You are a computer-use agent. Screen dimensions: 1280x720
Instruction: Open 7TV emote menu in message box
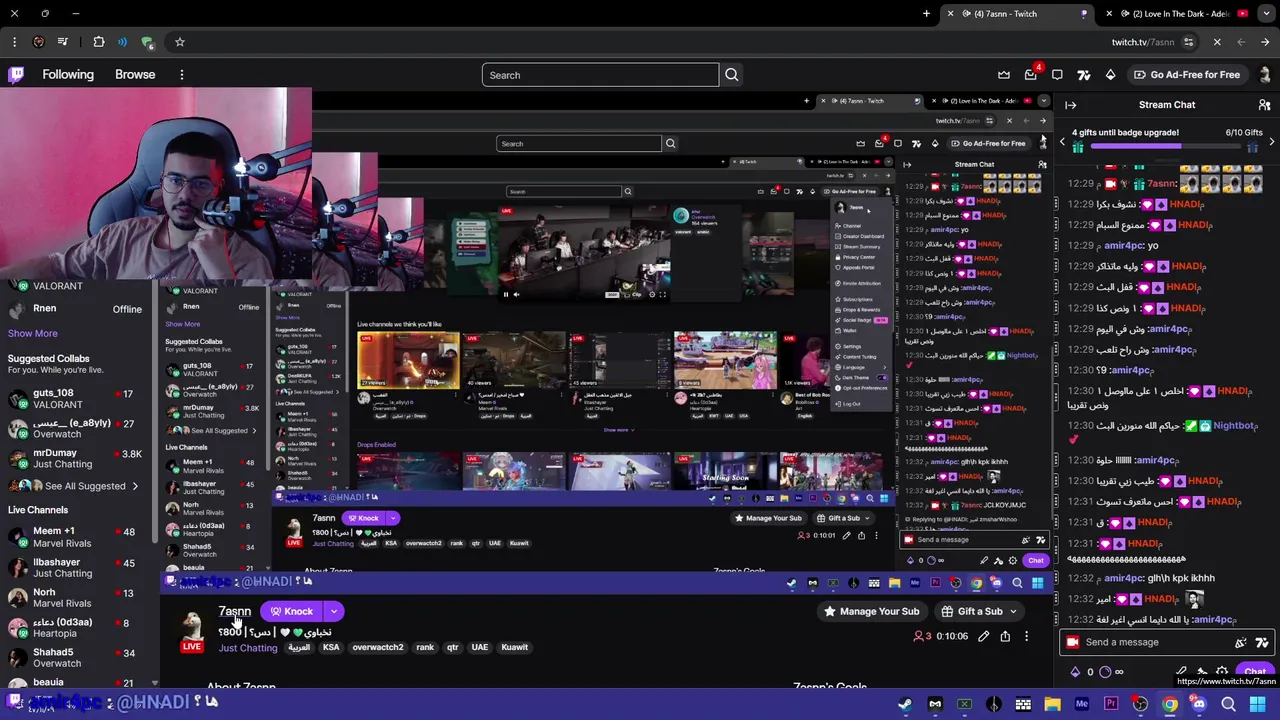(1262, 643)
